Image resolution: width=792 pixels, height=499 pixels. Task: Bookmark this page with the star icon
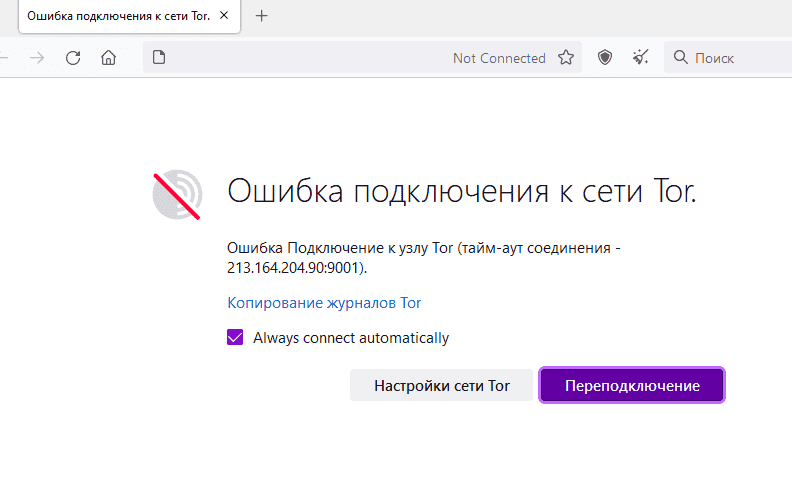click(566, 58)
